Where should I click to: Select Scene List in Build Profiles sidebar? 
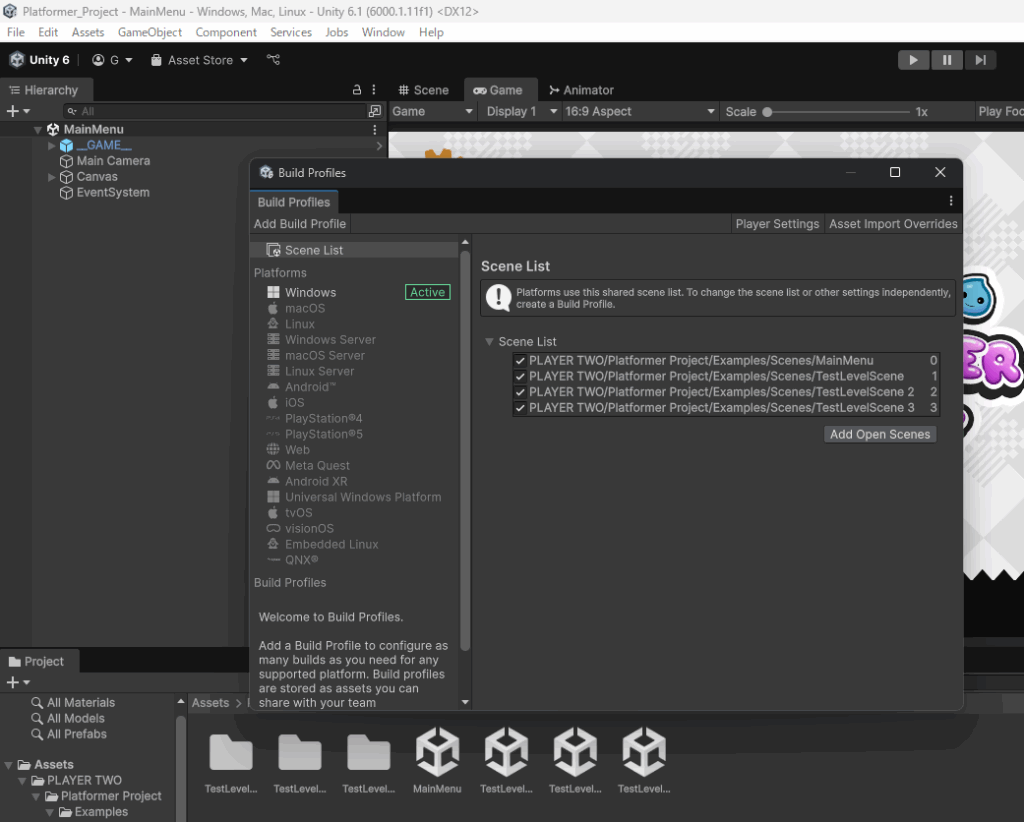tap(354, 250)
